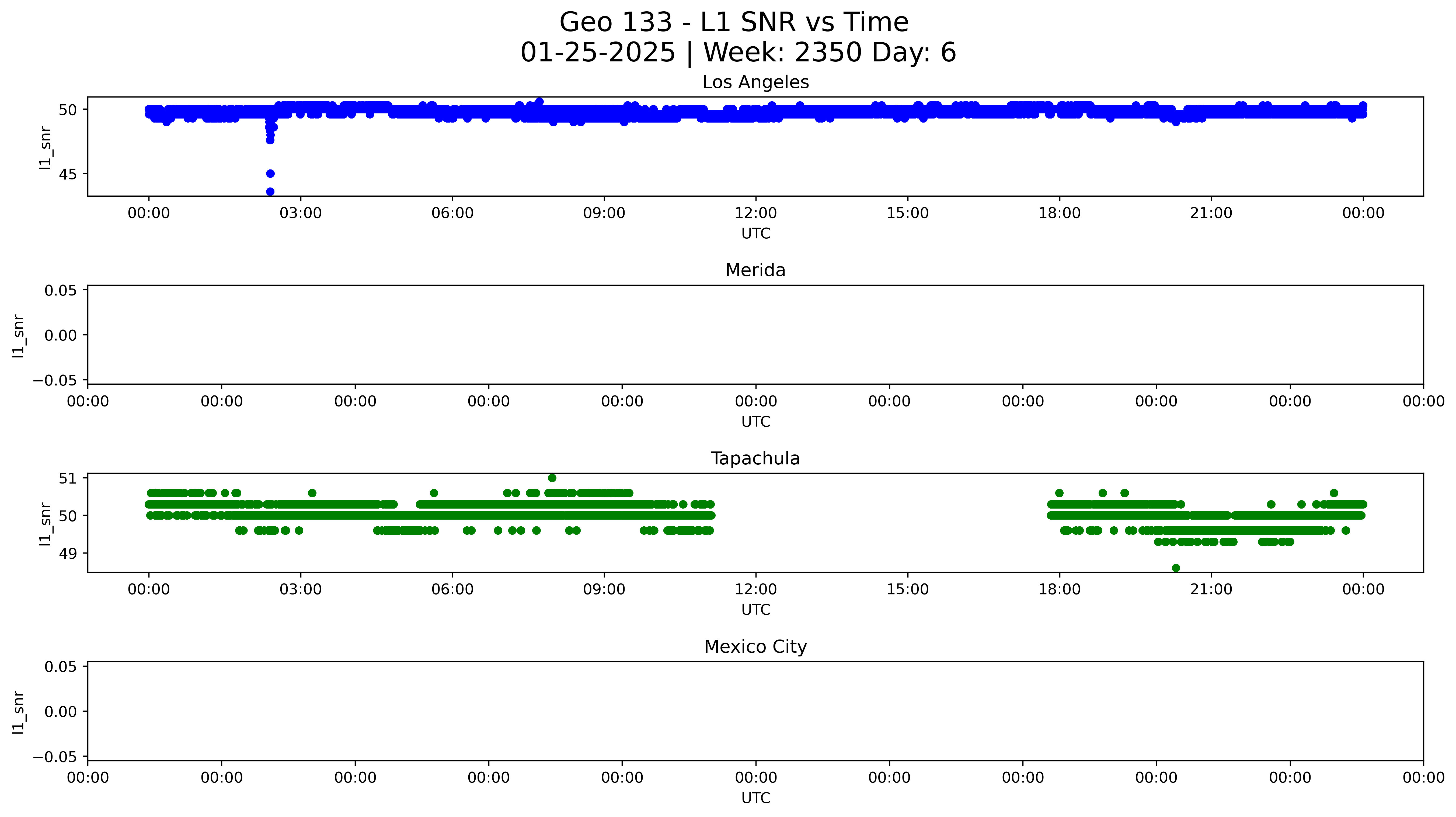
Task: Click the 12:00 tick label in Los Angeles plot
Action: tap(756, 213)
